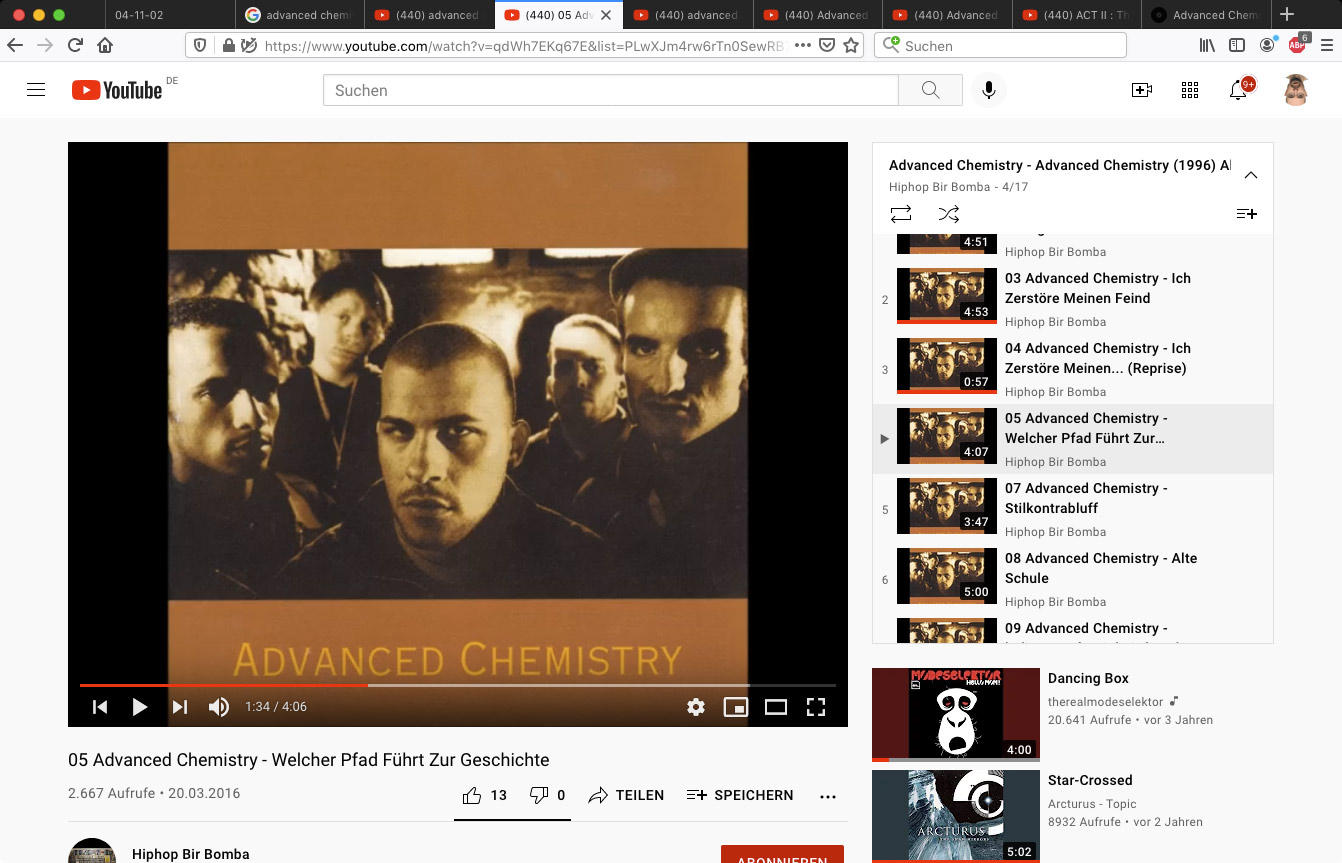
Task: Click the browser URL address bar
Action: click(525, 45)
